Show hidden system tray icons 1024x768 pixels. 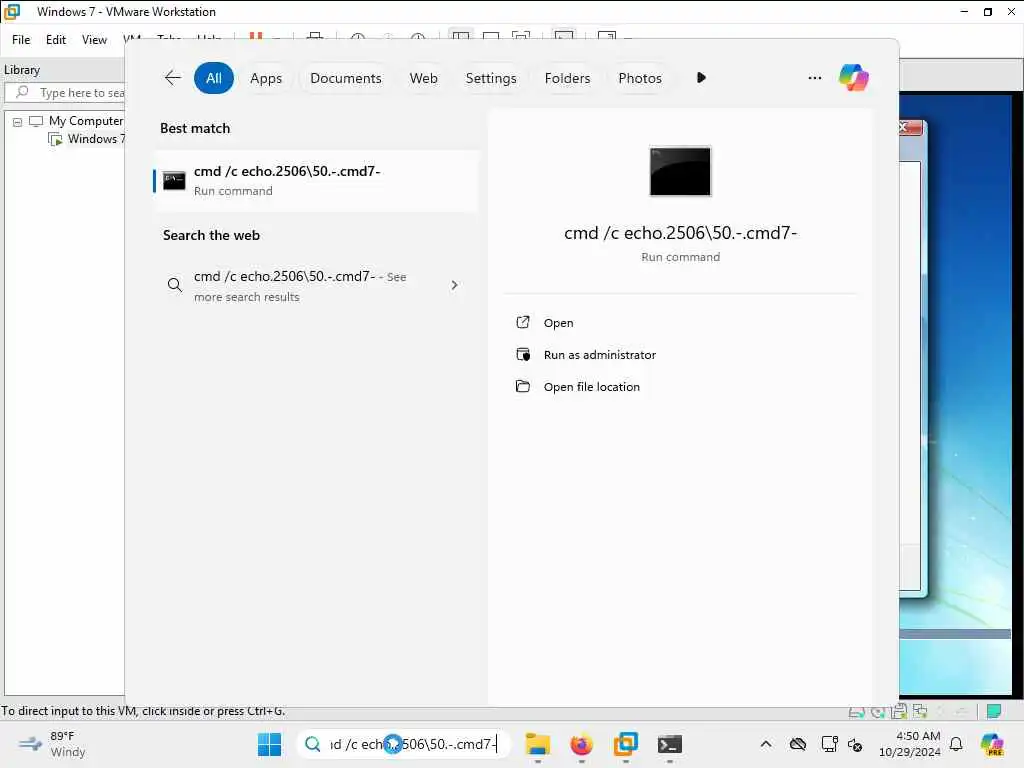tap(766, 744)
